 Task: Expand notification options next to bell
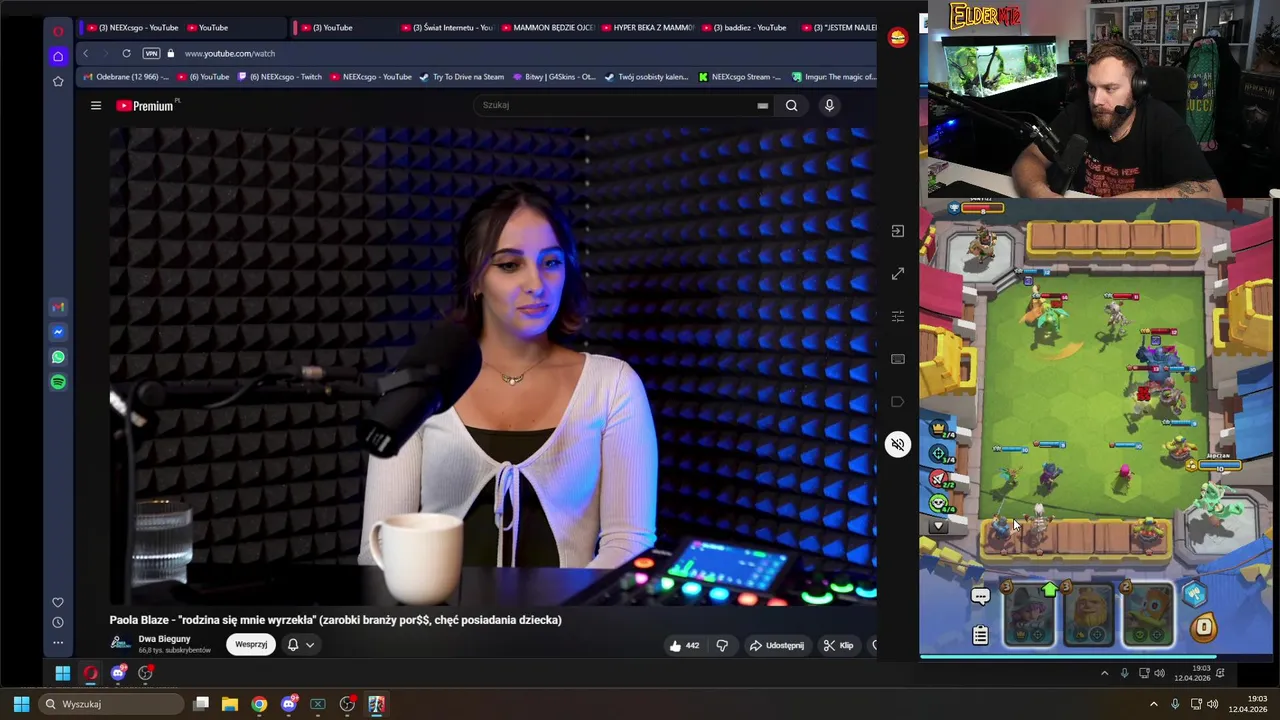(x=310, y=645)
